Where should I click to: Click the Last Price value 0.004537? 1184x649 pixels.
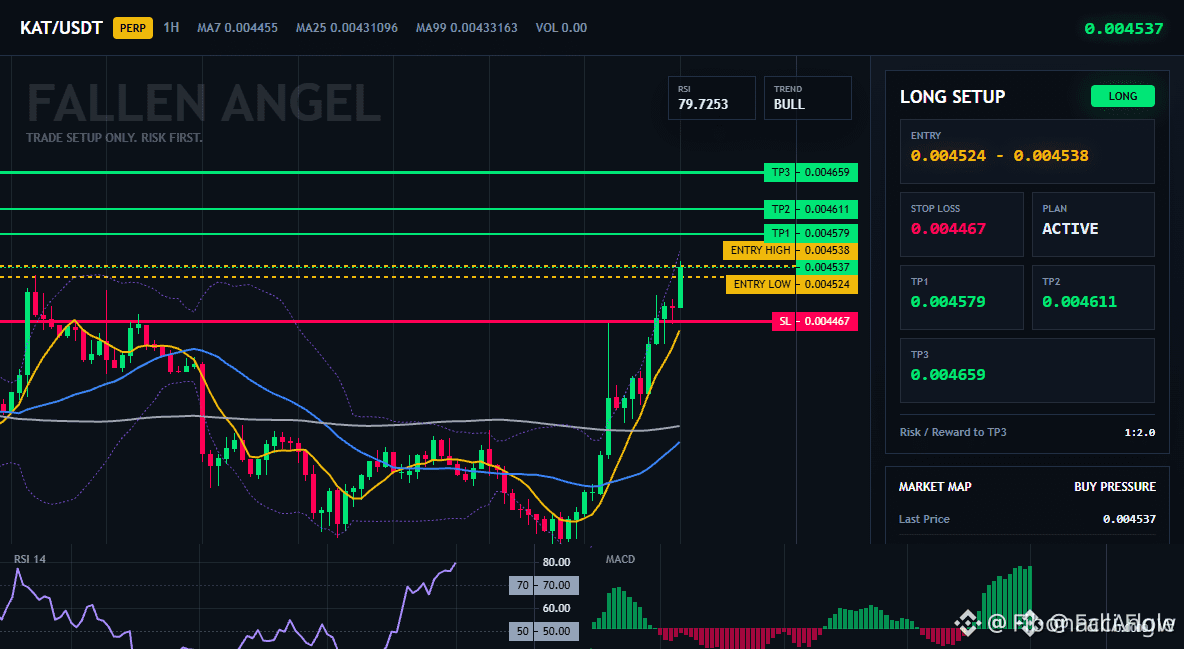coord(1129,519)
